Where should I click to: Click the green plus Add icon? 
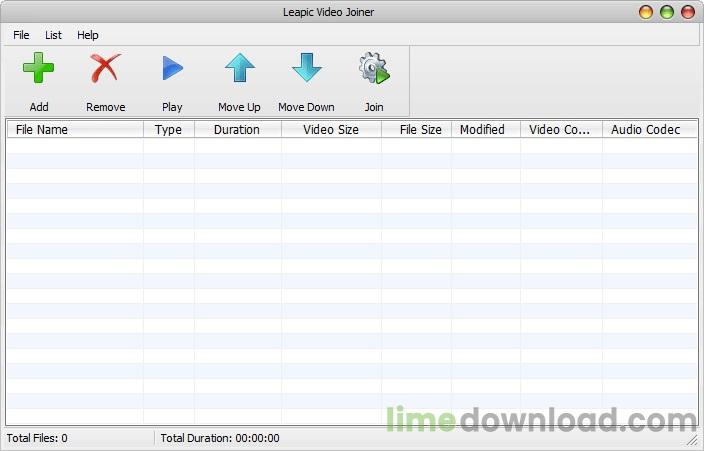point(39,68)
